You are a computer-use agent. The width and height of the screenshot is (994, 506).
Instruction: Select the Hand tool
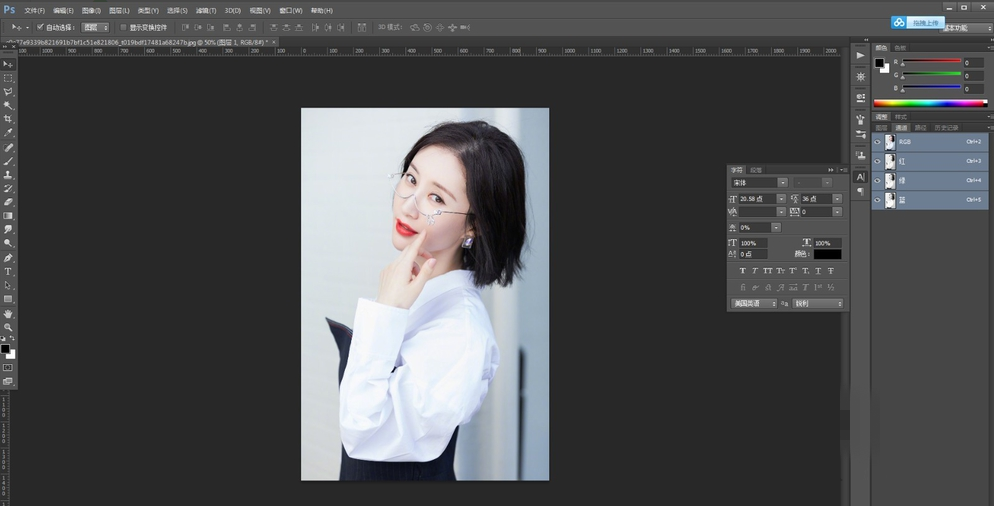8,313
